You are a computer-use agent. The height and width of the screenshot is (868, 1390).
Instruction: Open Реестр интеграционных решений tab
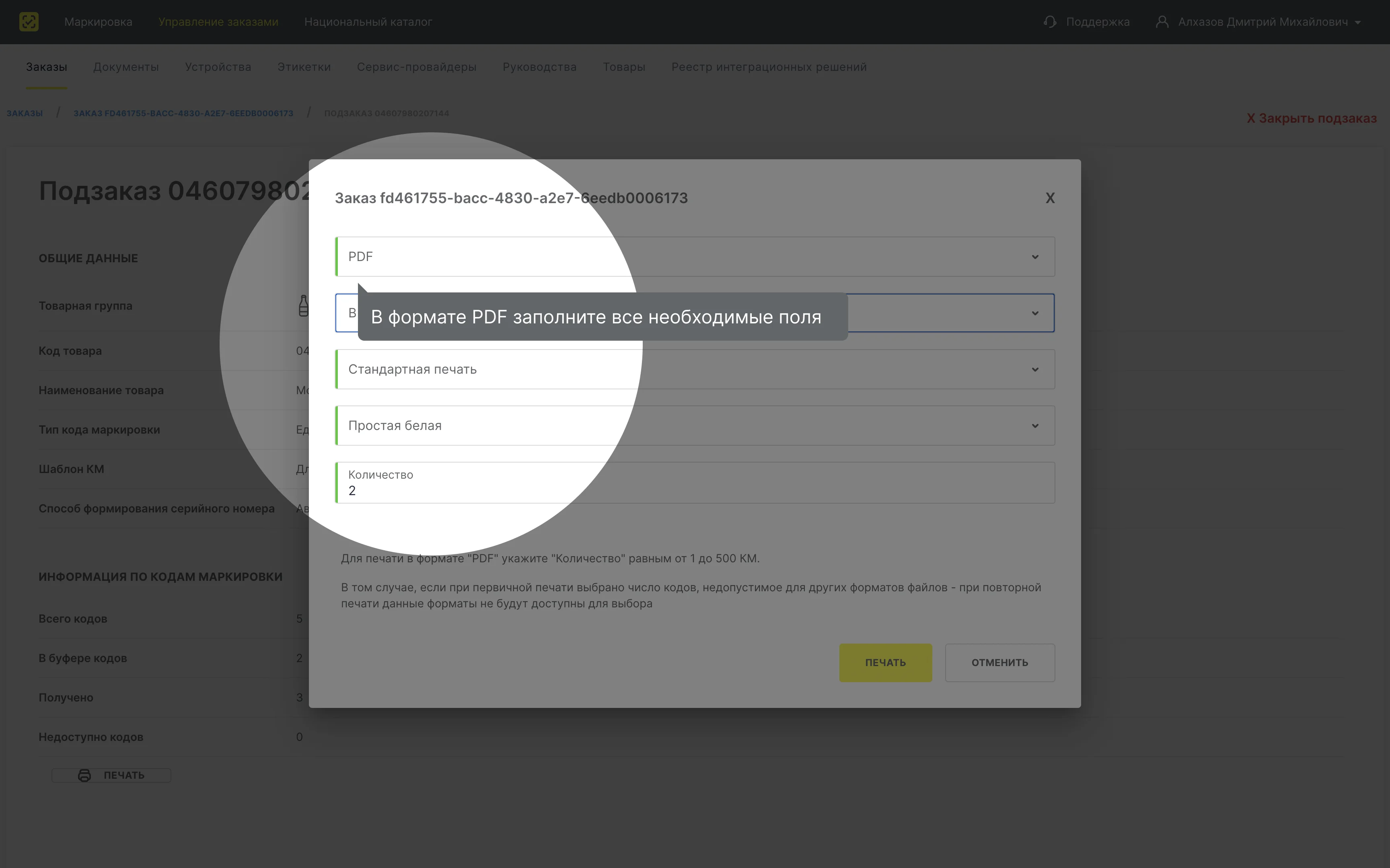click(769, 67)
